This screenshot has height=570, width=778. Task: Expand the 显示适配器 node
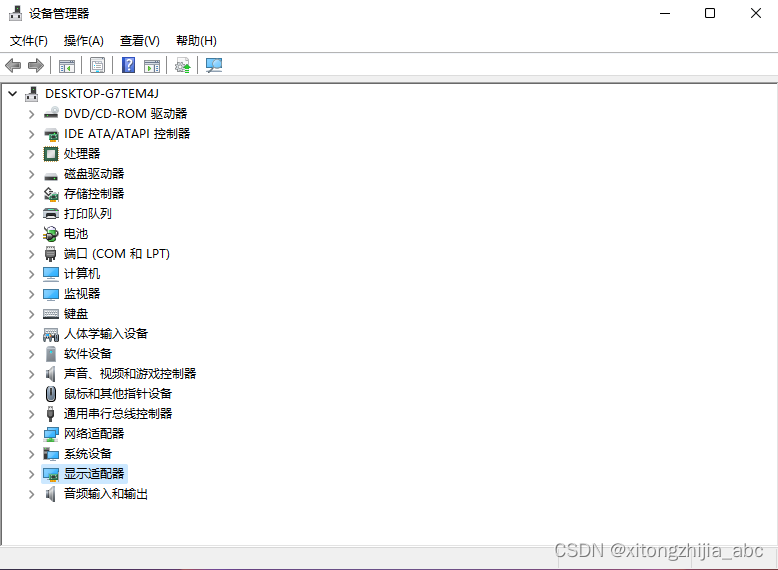point(32,474)
